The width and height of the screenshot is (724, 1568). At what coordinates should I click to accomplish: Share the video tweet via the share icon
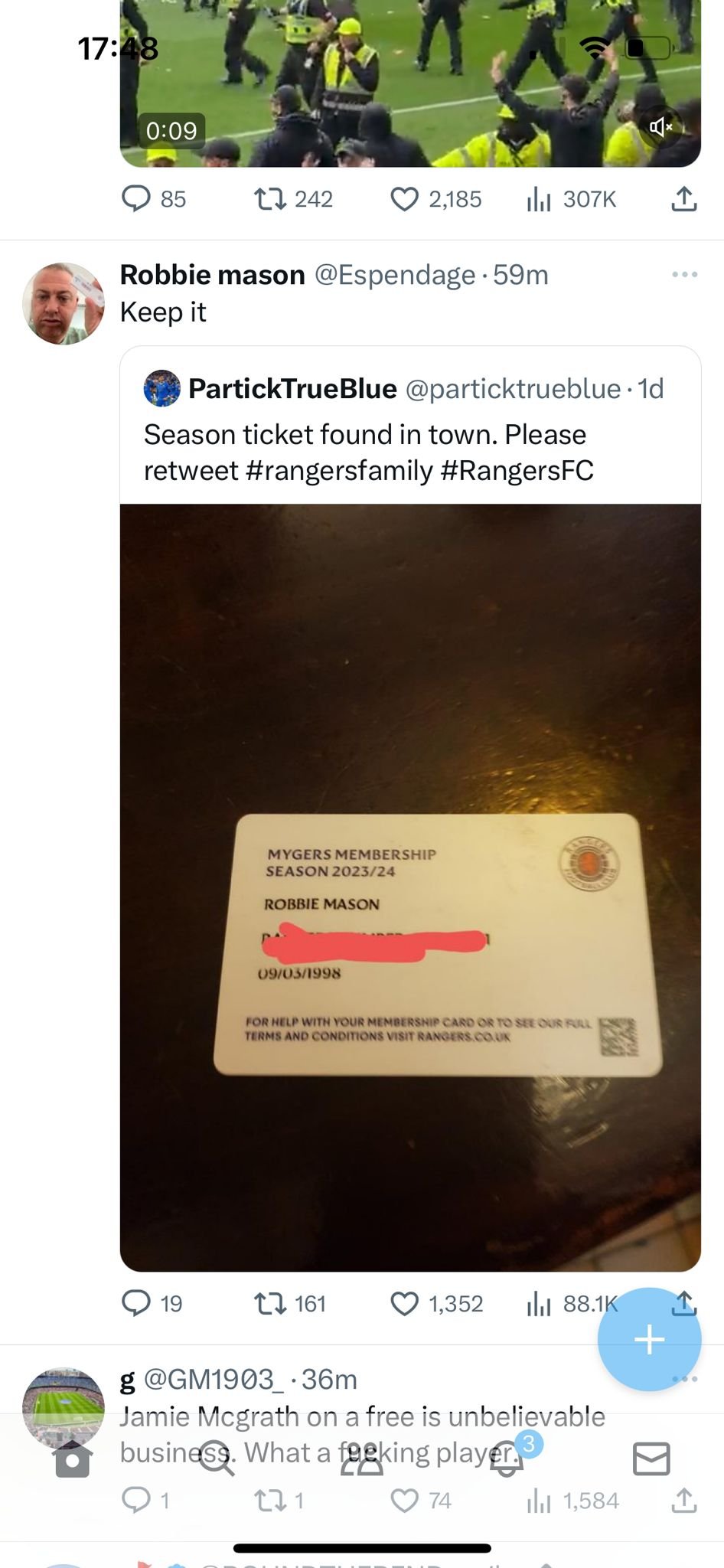683,199
